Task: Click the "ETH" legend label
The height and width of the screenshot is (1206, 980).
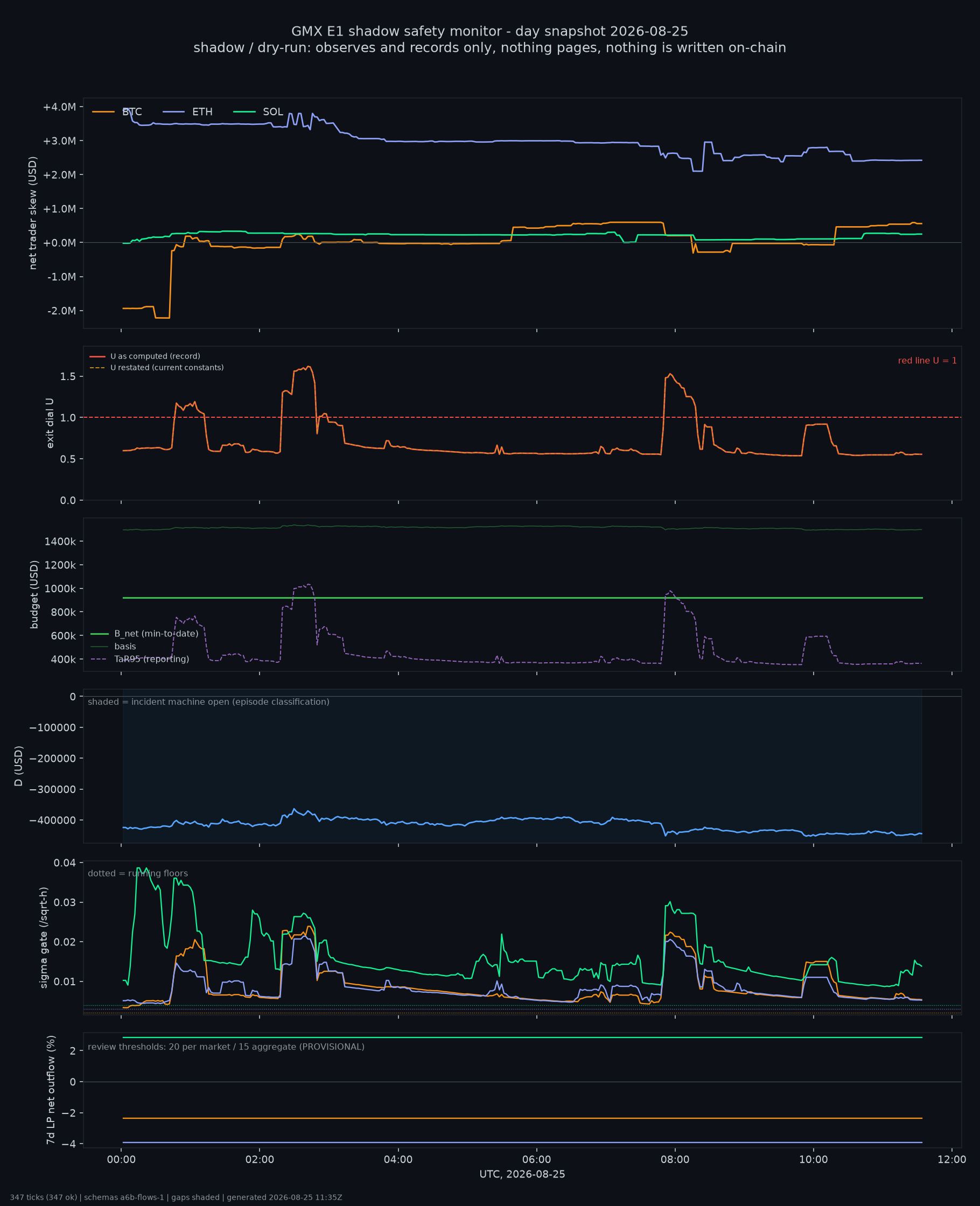Action: [x=202, y=112]
